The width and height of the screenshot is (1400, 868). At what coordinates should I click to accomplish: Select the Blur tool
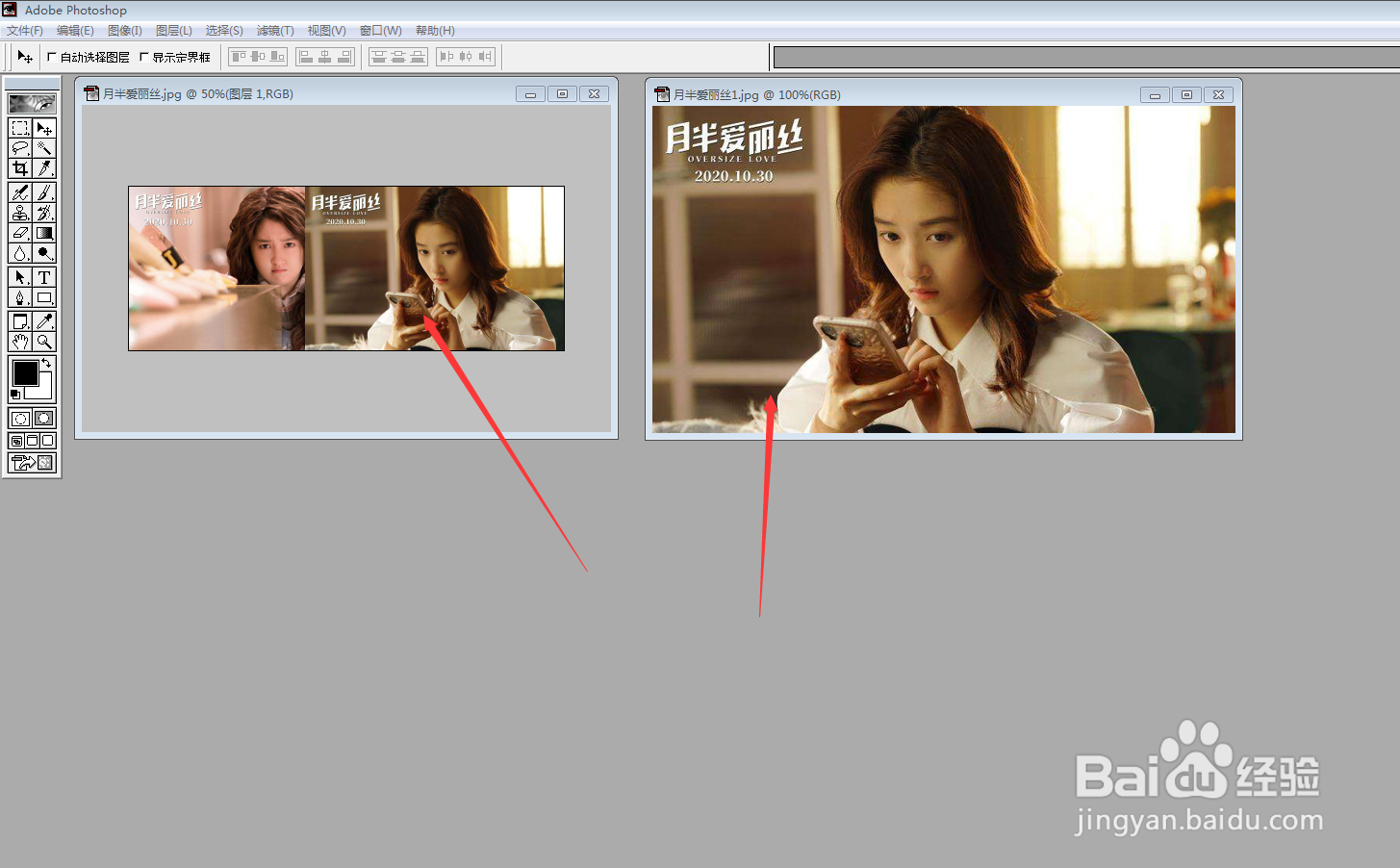[x=20, y=253]
